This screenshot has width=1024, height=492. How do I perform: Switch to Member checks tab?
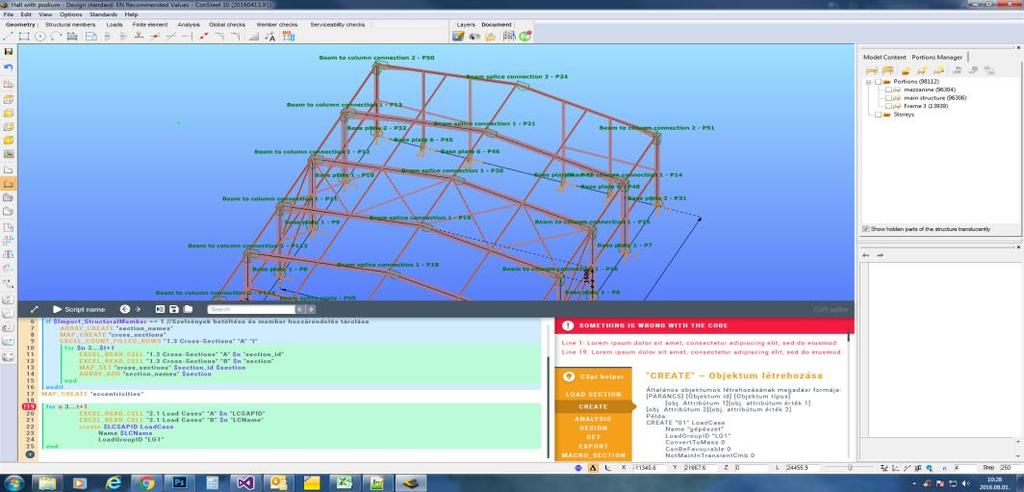click(x=277, y=25)
